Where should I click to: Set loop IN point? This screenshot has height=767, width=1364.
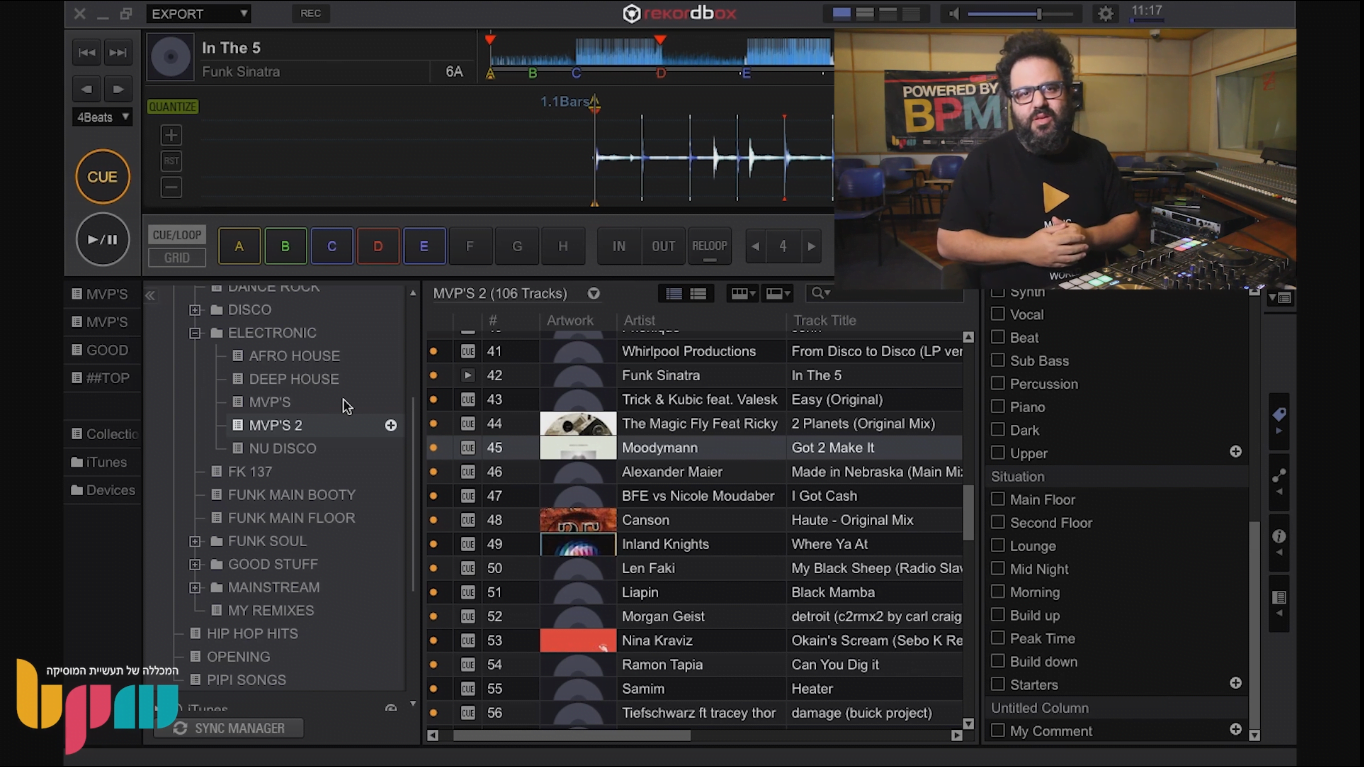[619, 246]
